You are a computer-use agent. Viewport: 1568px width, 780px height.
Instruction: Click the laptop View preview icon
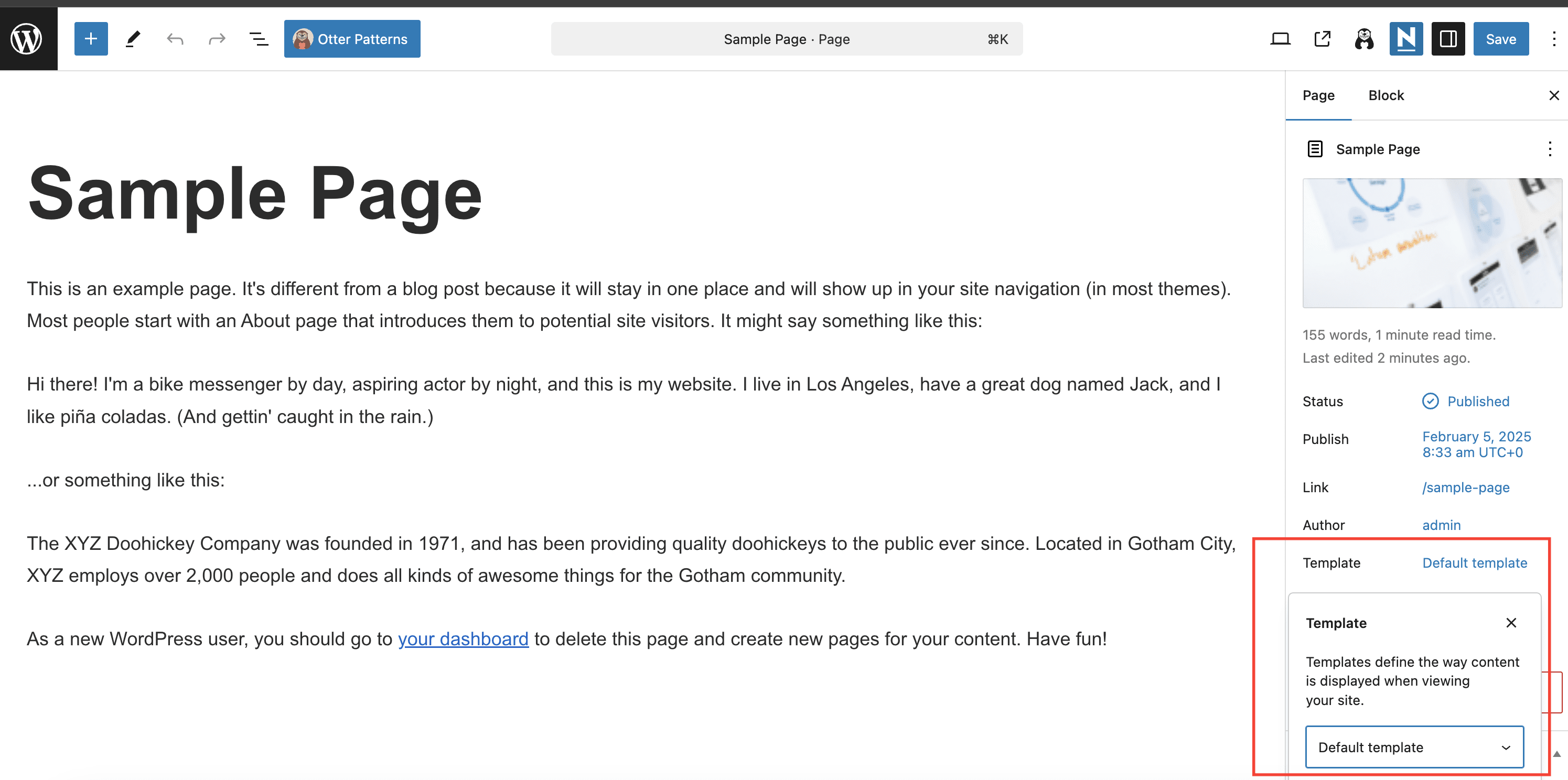tap(1280, 39)
